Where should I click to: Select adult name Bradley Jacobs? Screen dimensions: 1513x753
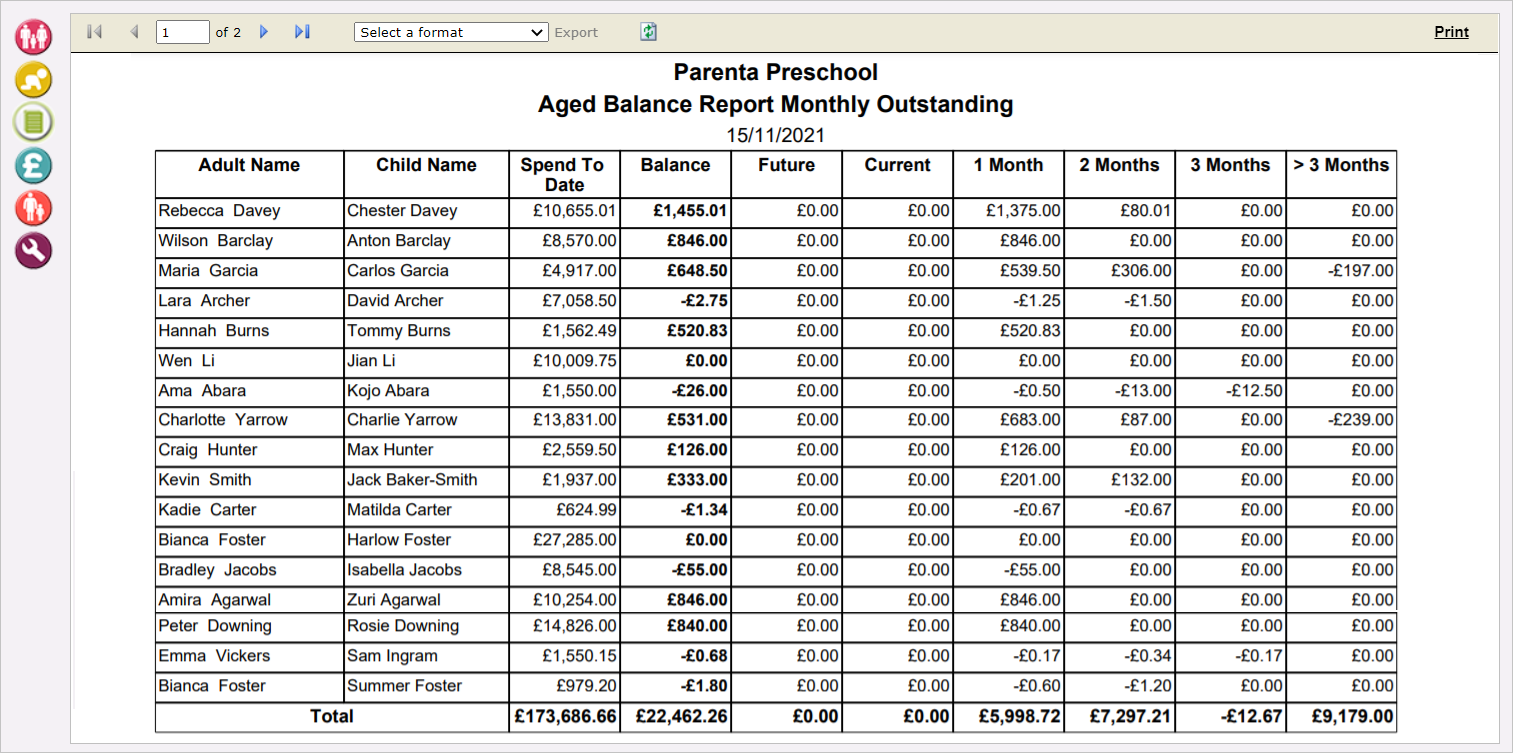tap(217, 570)
